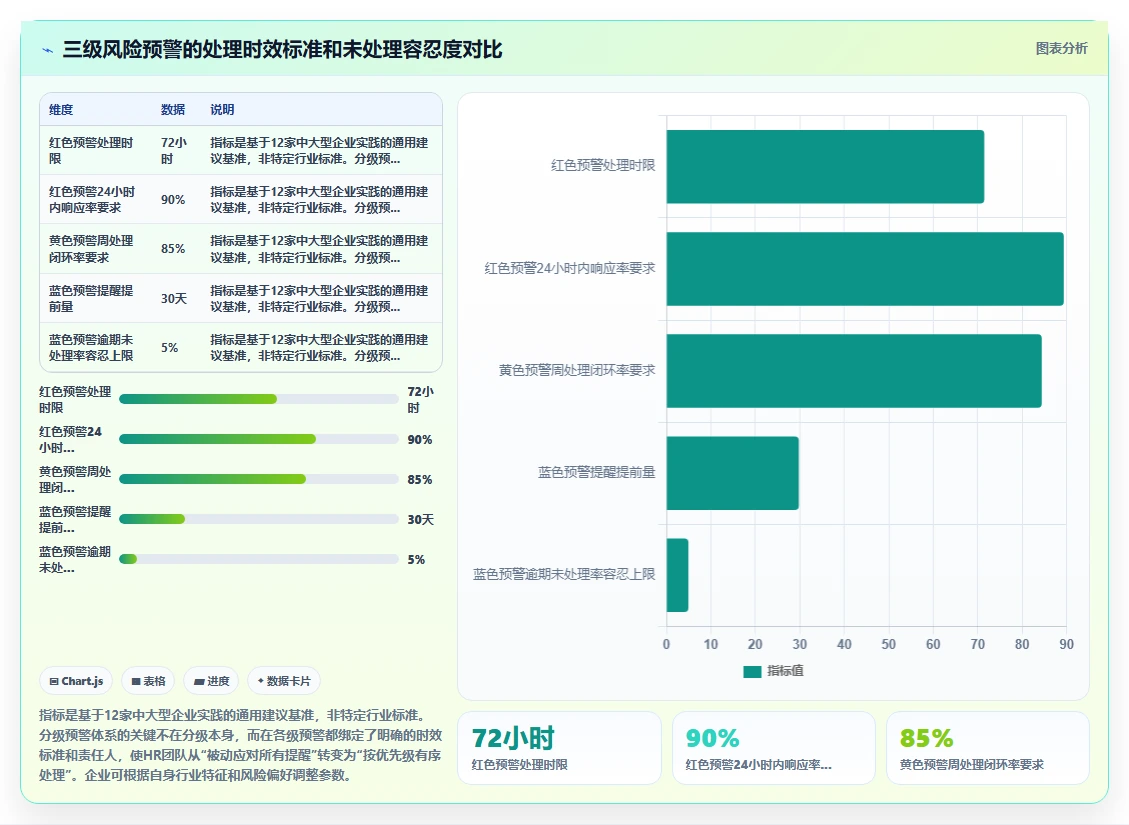Screen dimensions: 1129x825
Task: Click chart bar for 蓝色预警提醒提前量
Action: pyautogui.click(x=732, y=473)
